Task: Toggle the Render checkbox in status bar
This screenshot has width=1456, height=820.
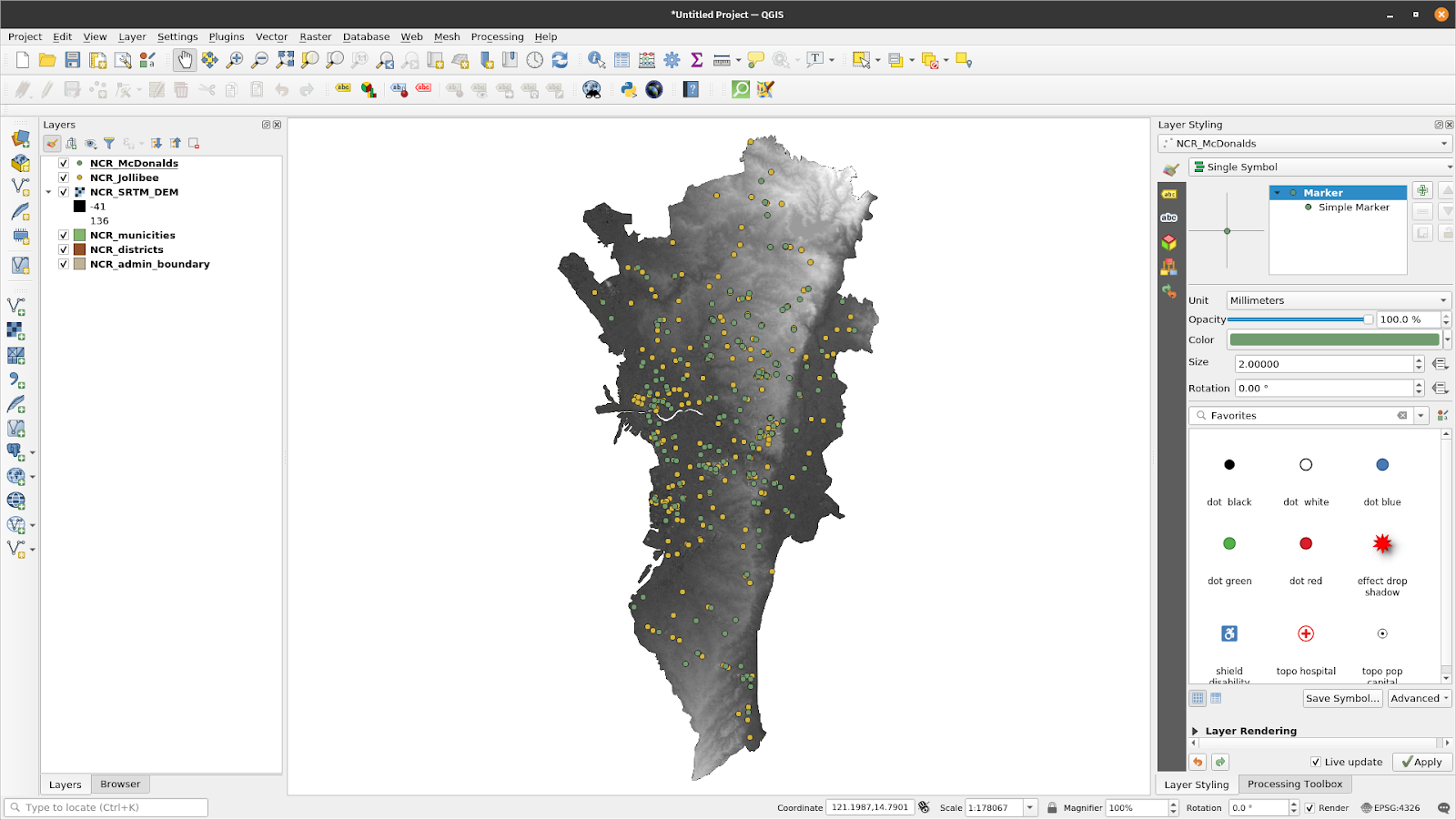Action: [x=1310, y=807]
